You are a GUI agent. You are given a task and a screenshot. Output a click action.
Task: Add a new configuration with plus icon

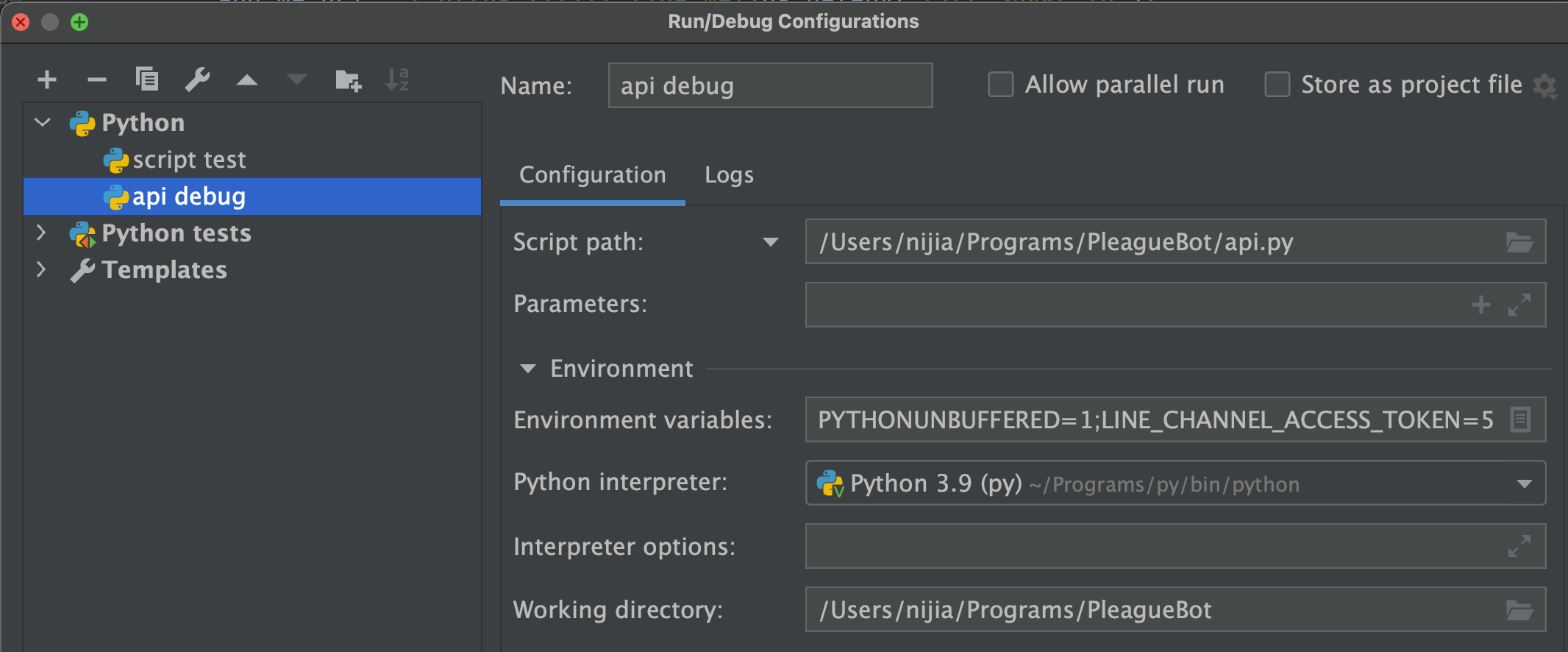click(47, 79)
